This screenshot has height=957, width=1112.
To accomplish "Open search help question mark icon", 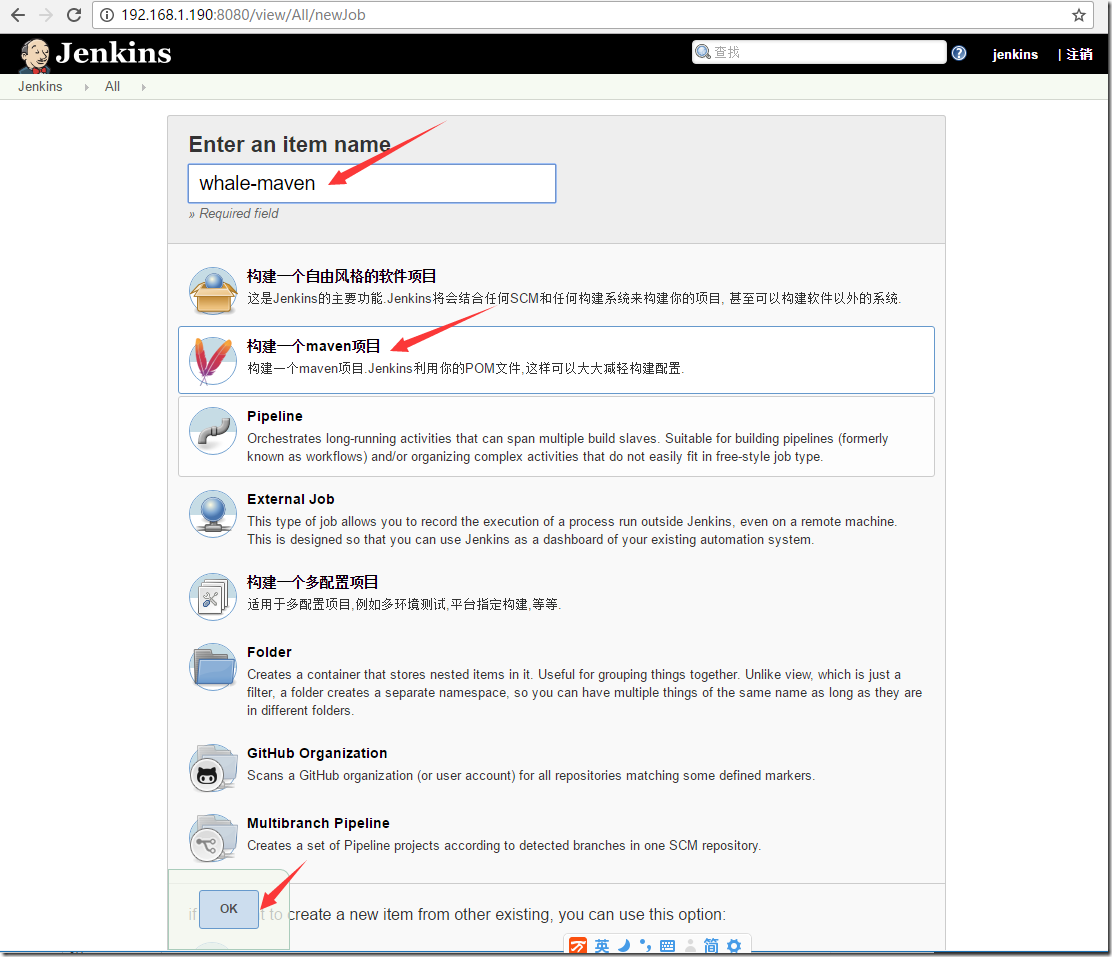I will point(959,53).
